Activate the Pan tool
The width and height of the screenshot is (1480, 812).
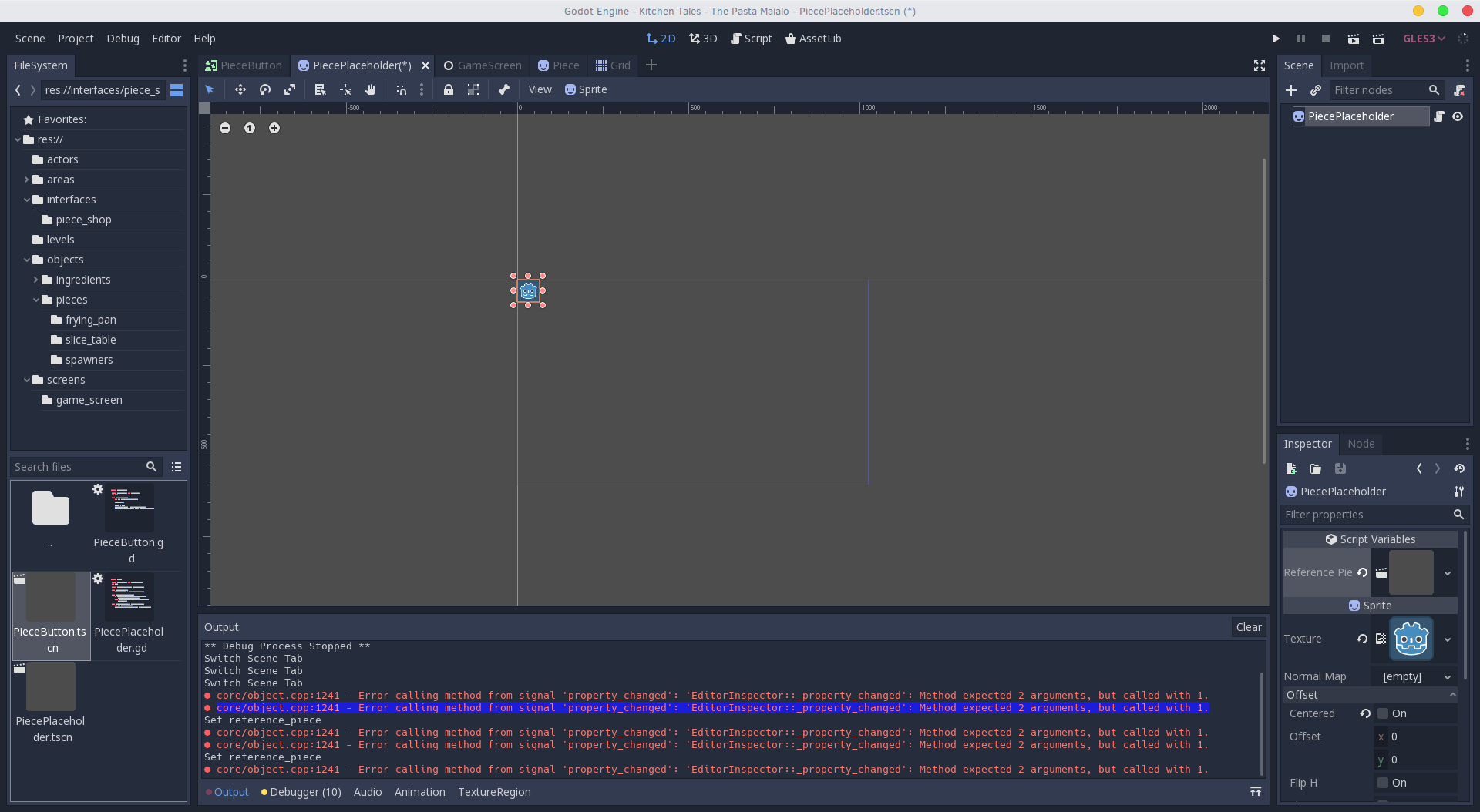[x=370, y=89]
